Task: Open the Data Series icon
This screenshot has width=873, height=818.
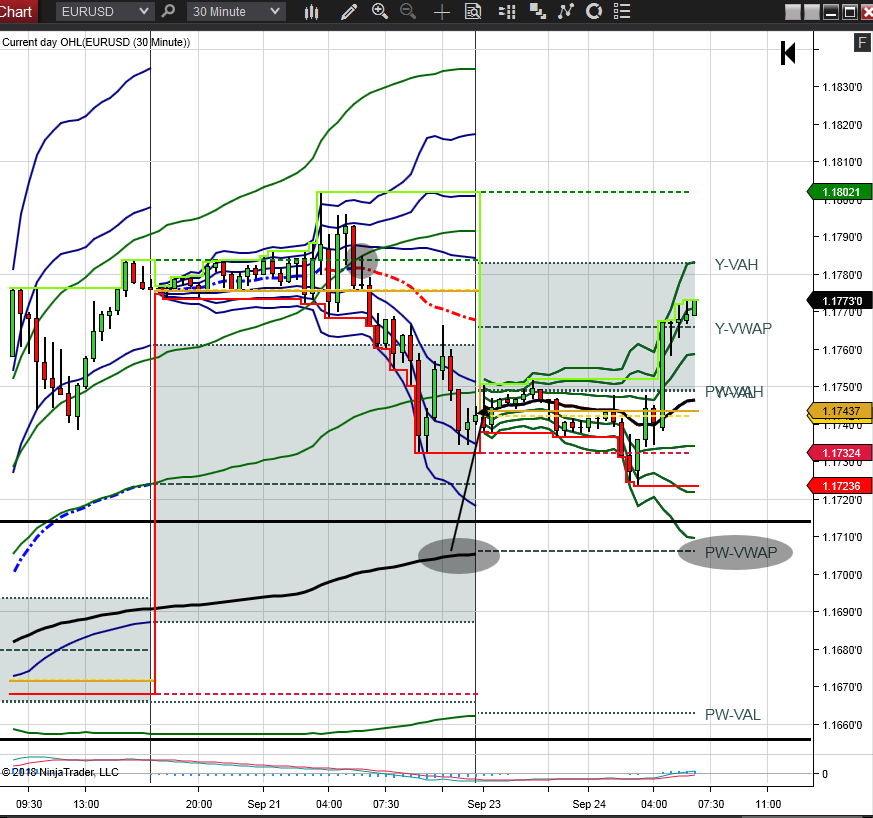Action: coord(537,11)
